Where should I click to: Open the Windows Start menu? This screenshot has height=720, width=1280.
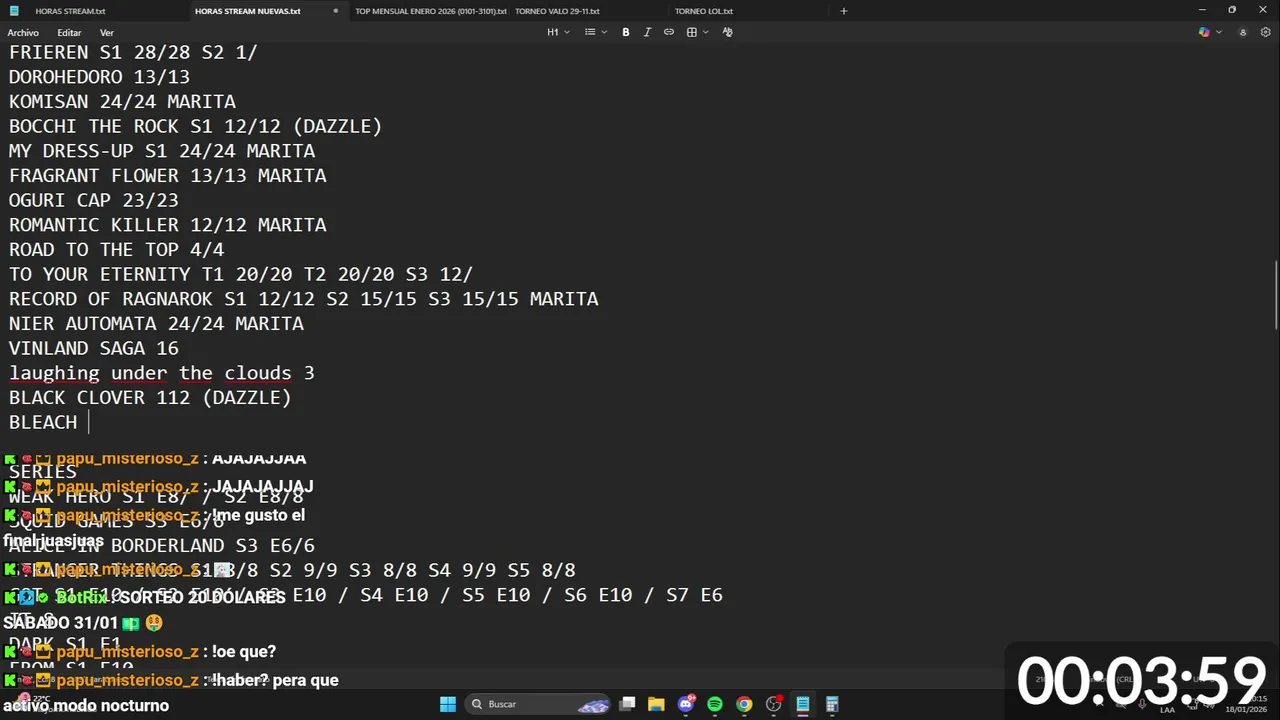(x=448, y=704)
